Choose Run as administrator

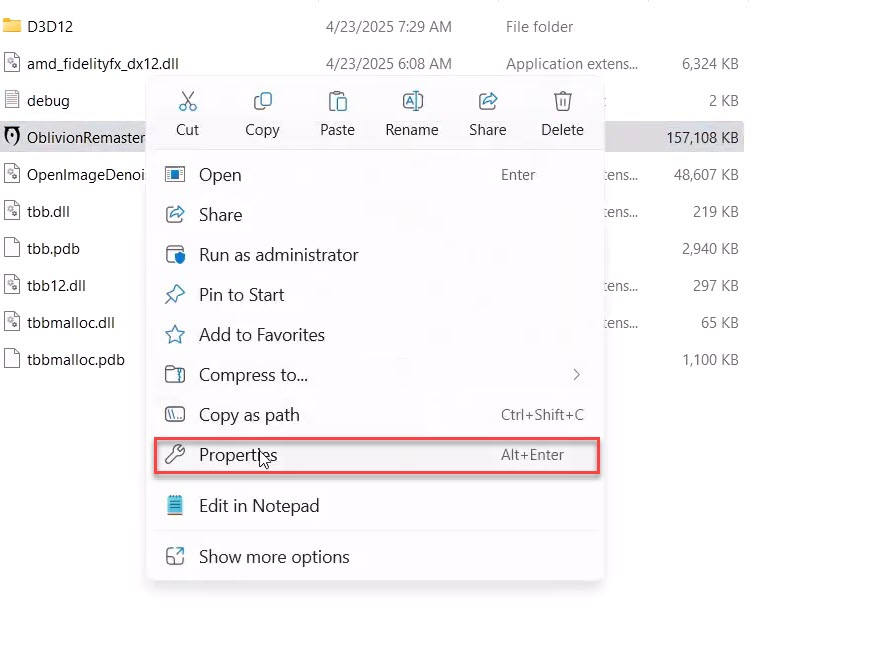278,255
